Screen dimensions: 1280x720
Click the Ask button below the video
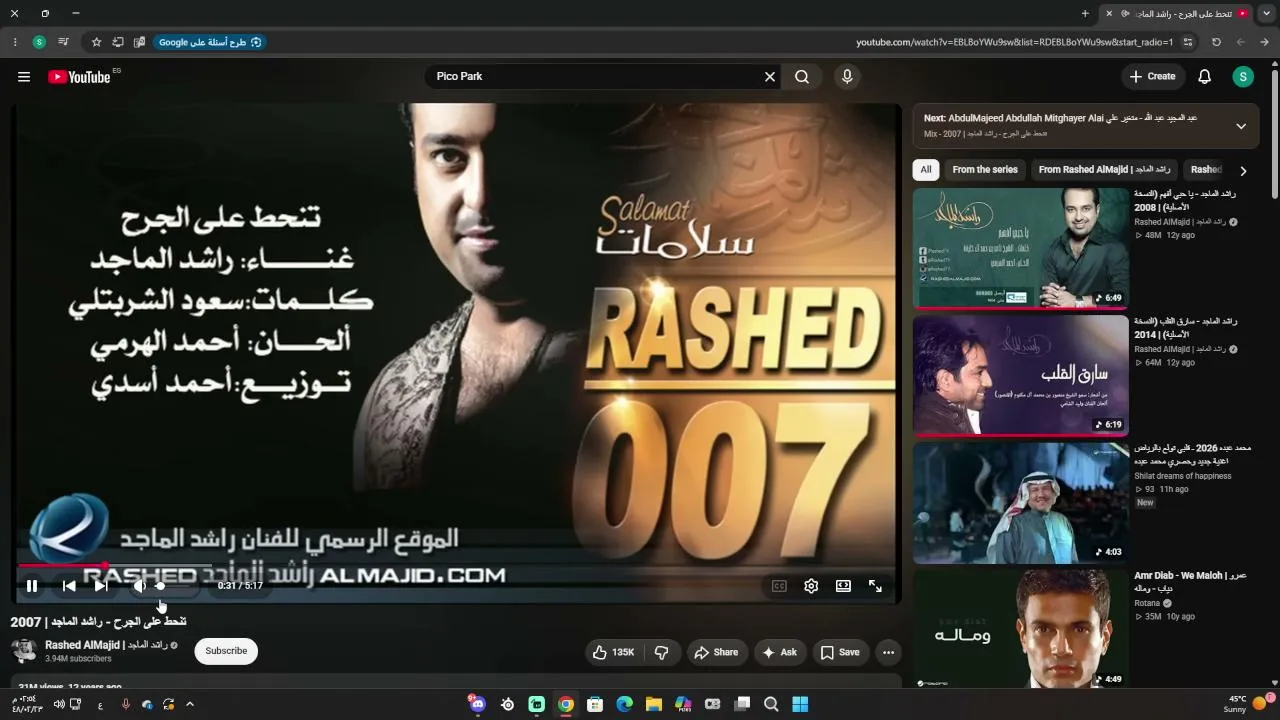[x=779, y=652]
